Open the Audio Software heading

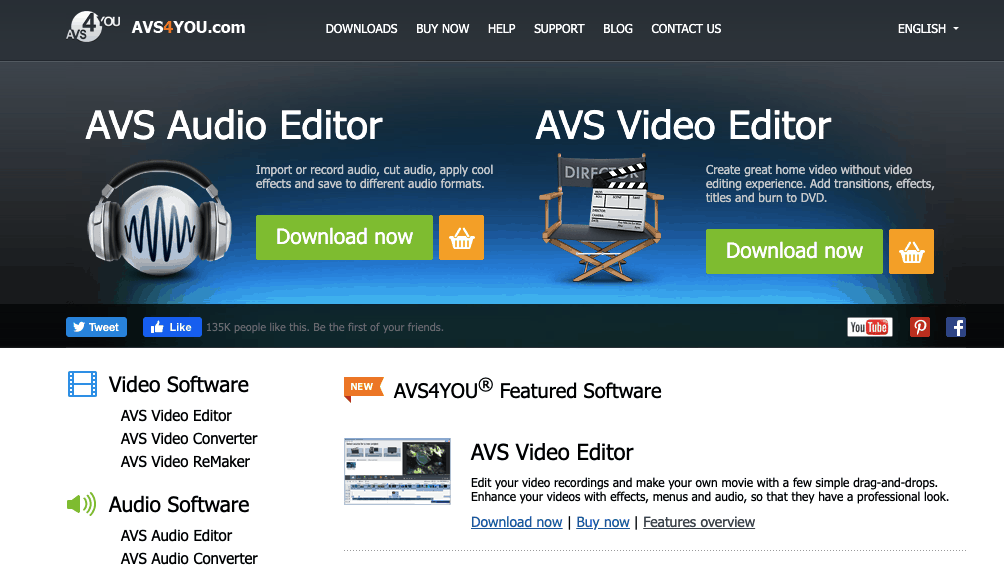pyautogui.click(x=179, y=505)
